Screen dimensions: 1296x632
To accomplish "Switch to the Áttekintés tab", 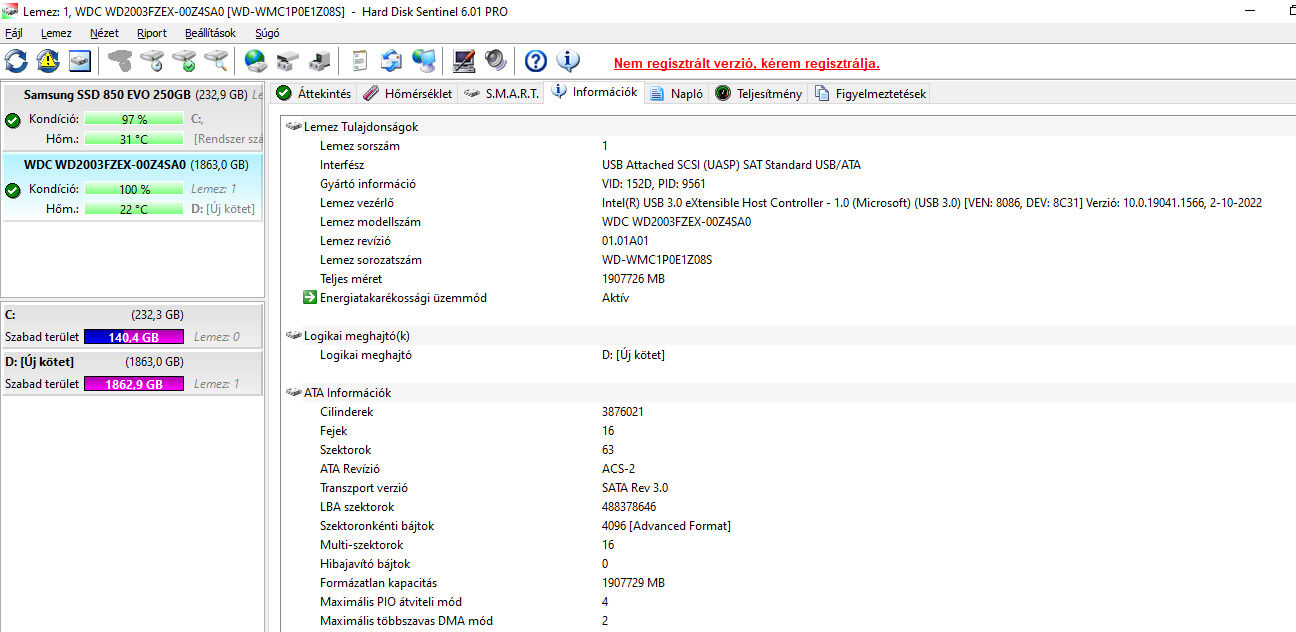I will [x=313, y=93].
